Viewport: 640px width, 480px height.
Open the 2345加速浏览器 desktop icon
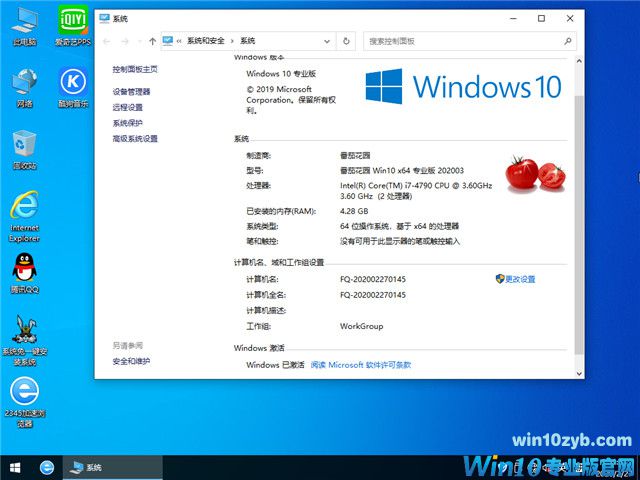pos(24,402)
